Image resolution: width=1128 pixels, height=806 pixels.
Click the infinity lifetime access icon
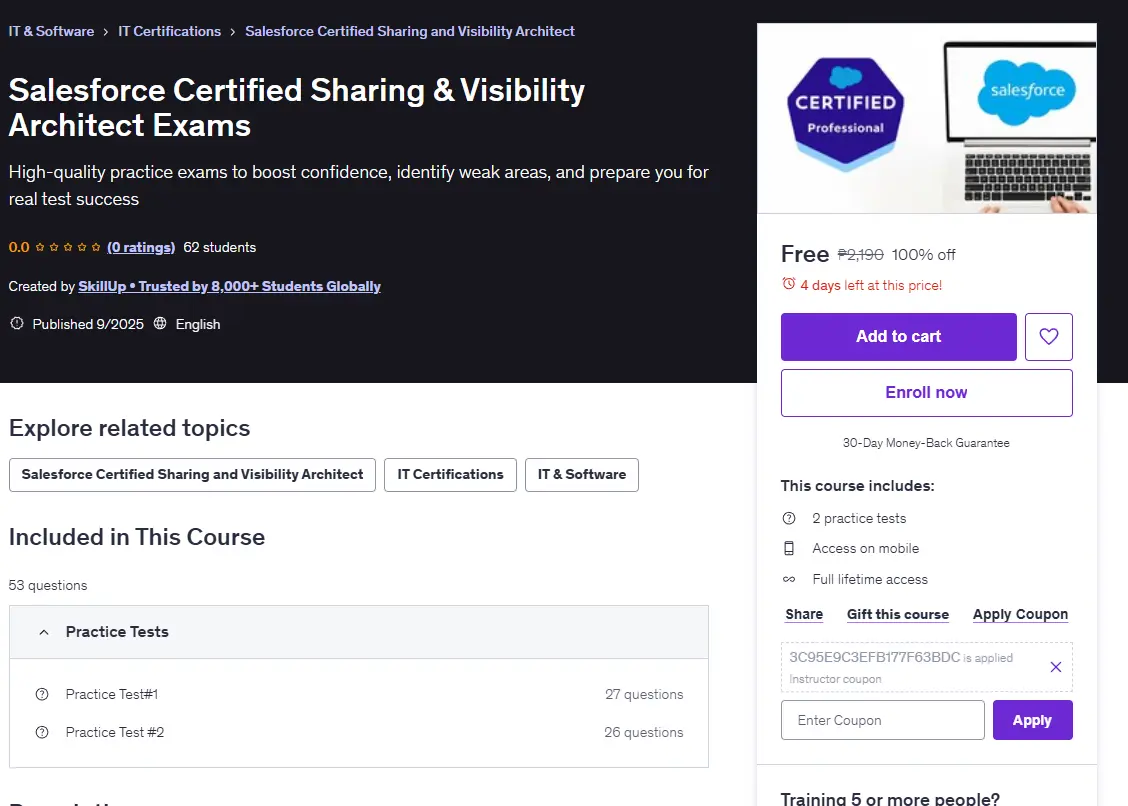click(789, 579)
